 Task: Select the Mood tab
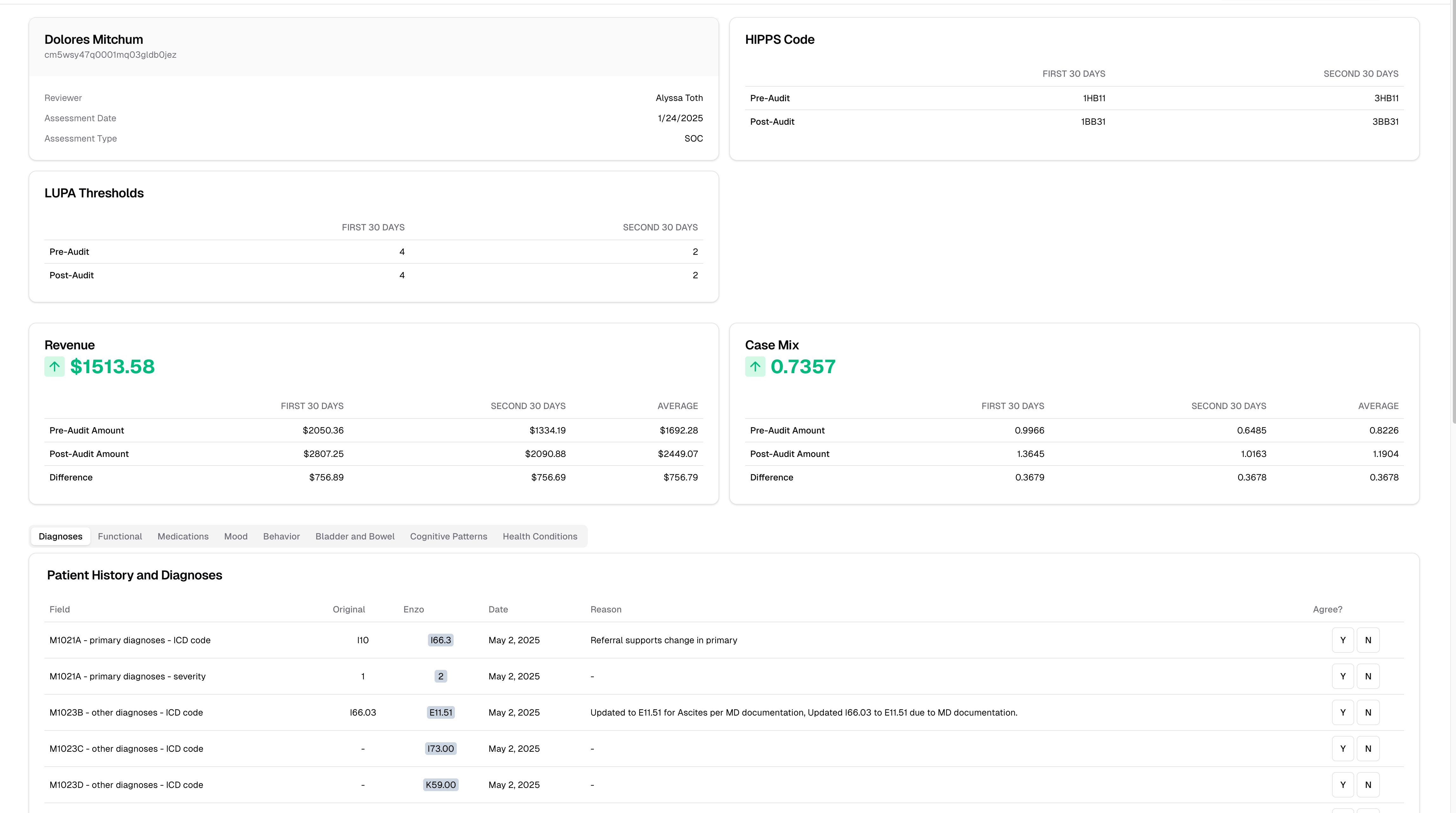pyautogui.click(x=236, y=536)
